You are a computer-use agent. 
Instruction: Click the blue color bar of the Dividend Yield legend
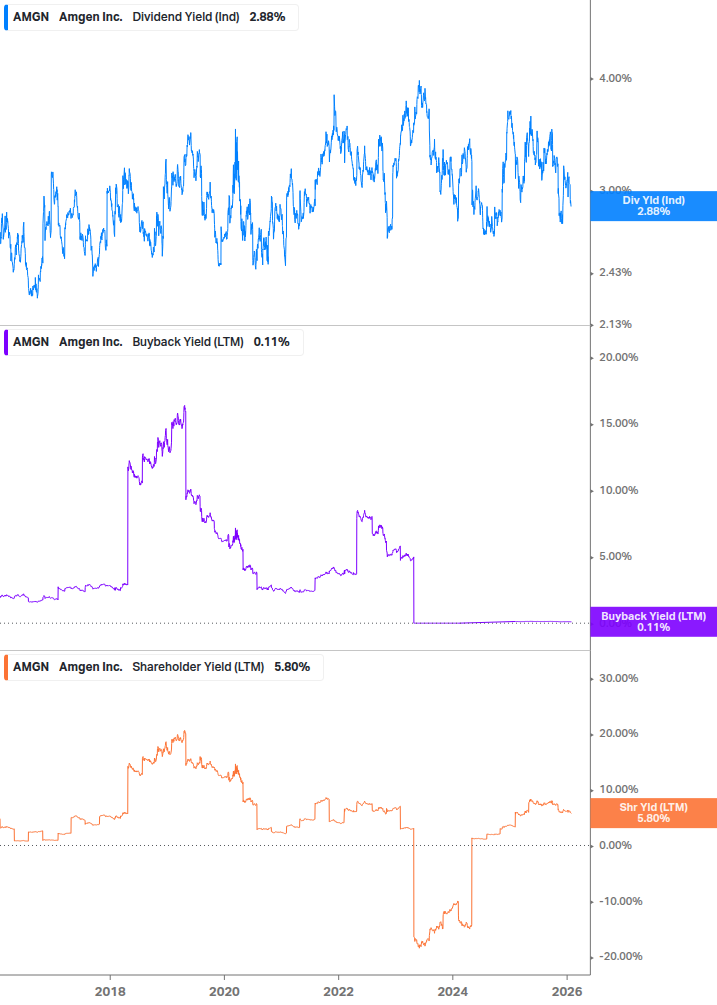[6, 17]
